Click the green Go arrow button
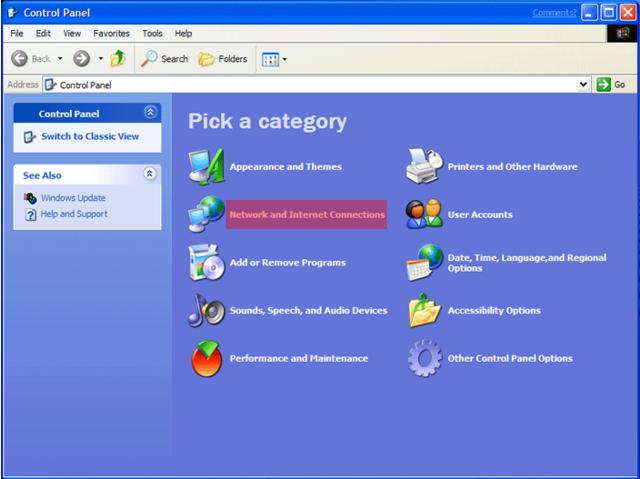Screen dimensions: 640x479 [603, 84]
